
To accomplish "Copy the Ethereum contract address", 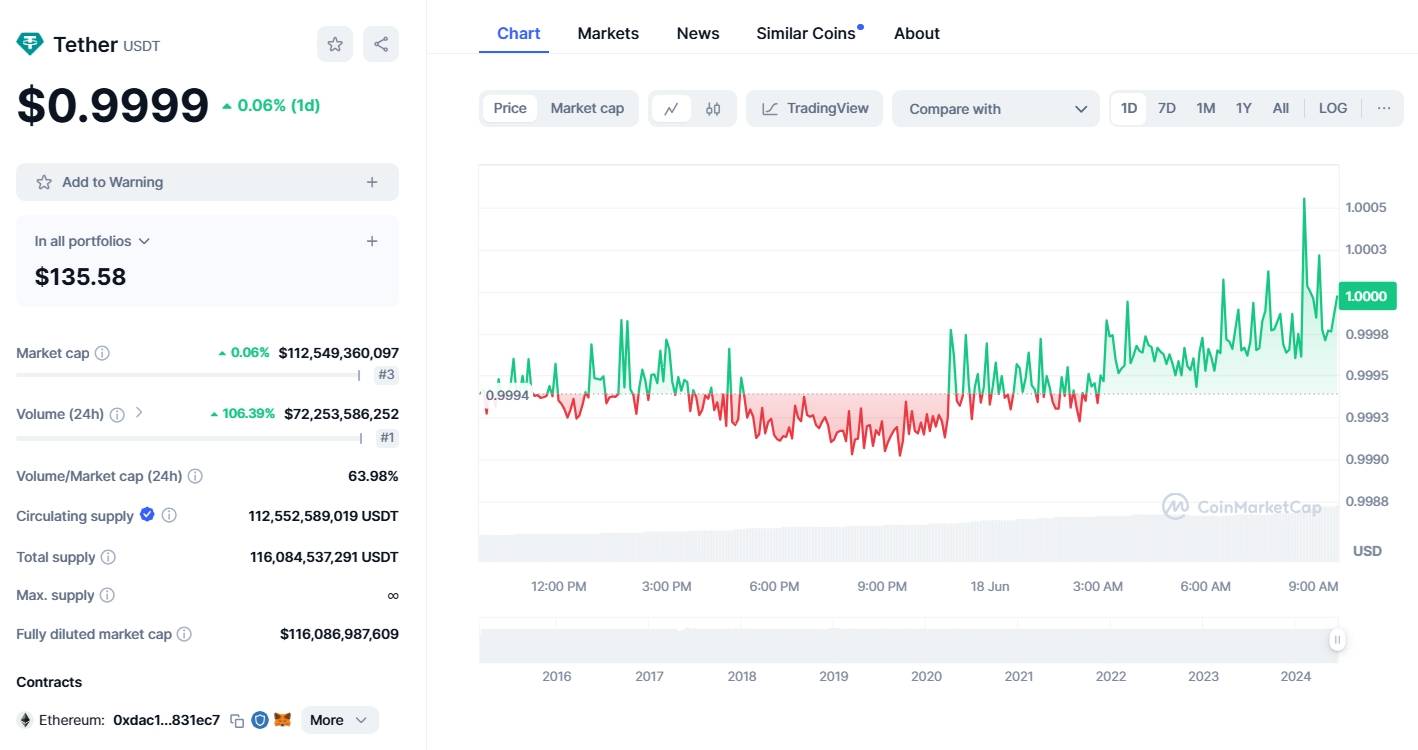I will [x=237, y=720].
